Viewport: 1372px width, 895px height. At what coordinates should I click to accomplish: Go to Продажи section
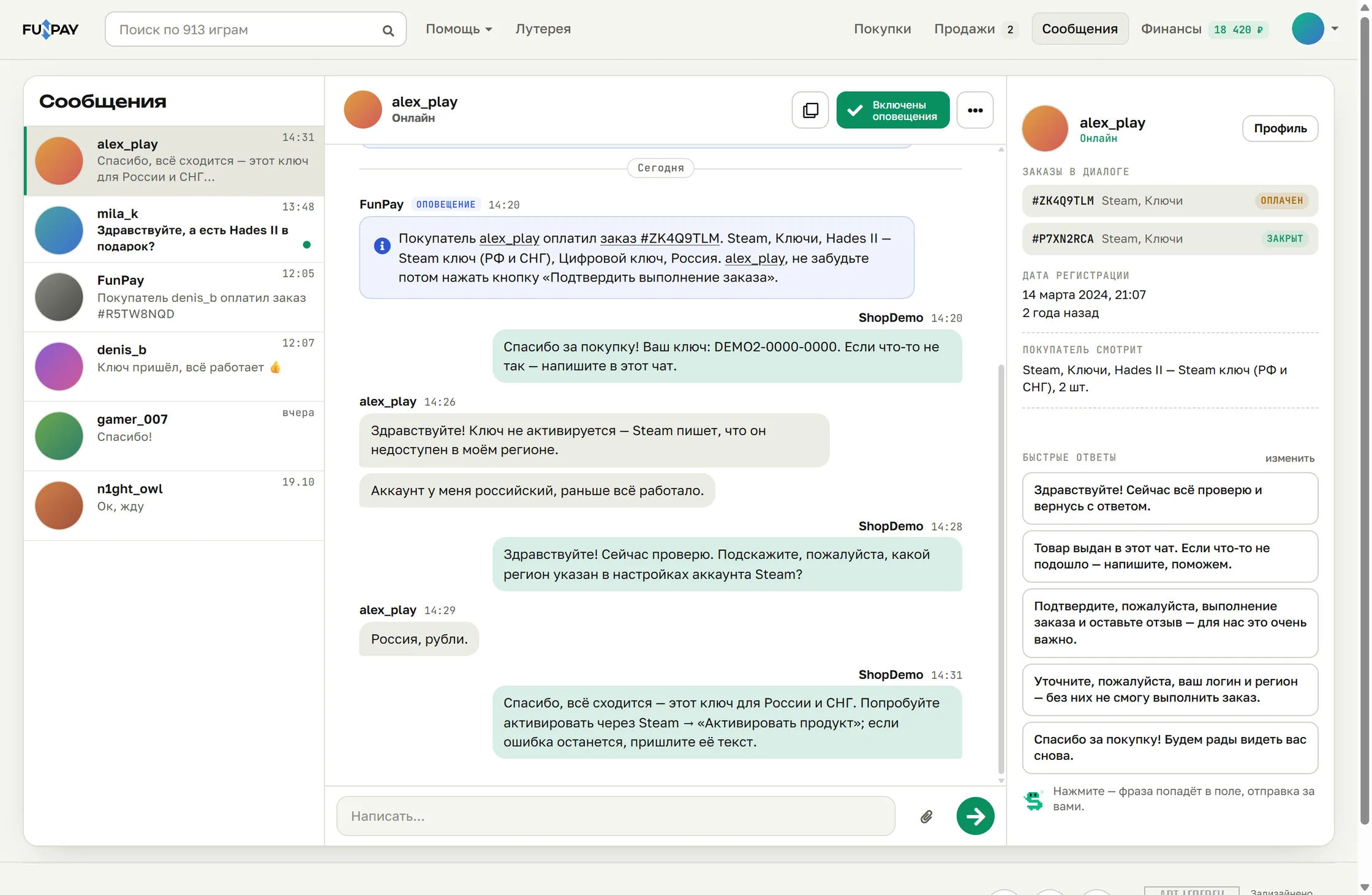[964, 29]
